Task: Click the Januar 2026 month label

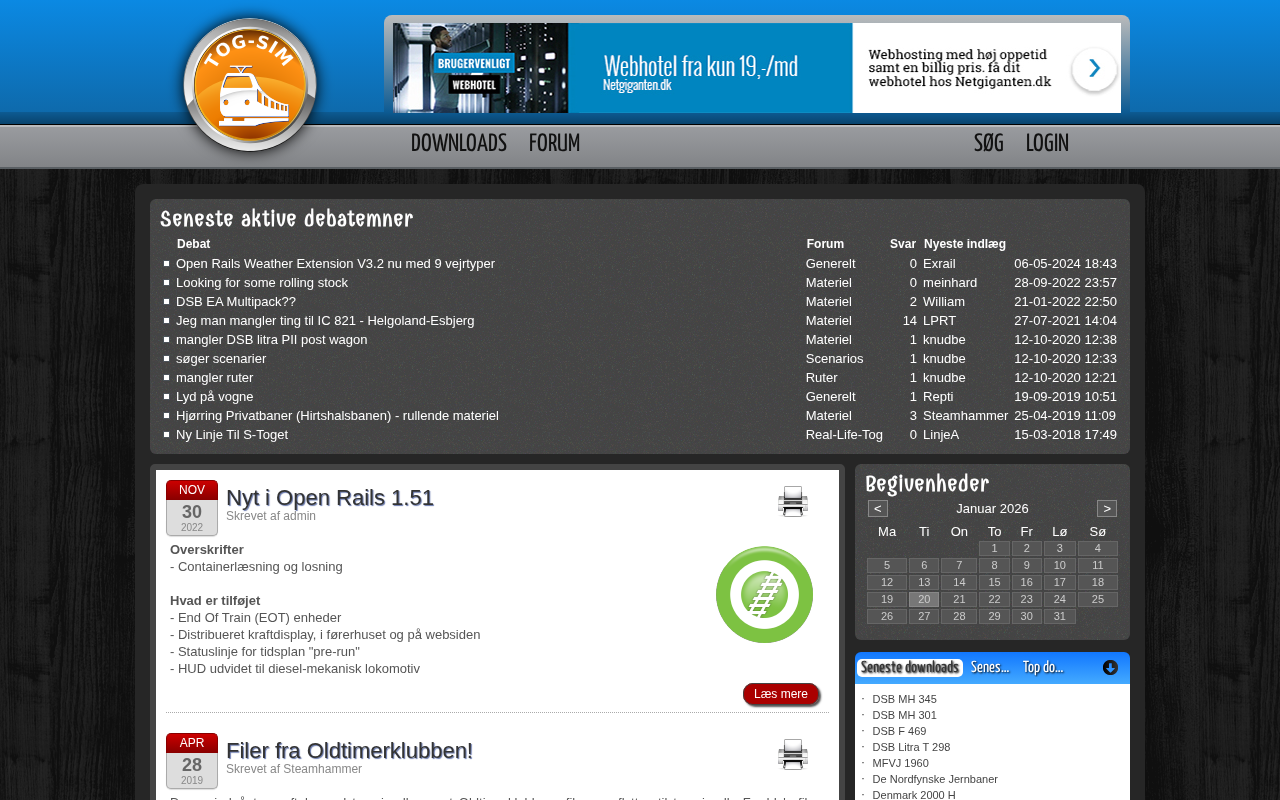Action: coord(992,508)
